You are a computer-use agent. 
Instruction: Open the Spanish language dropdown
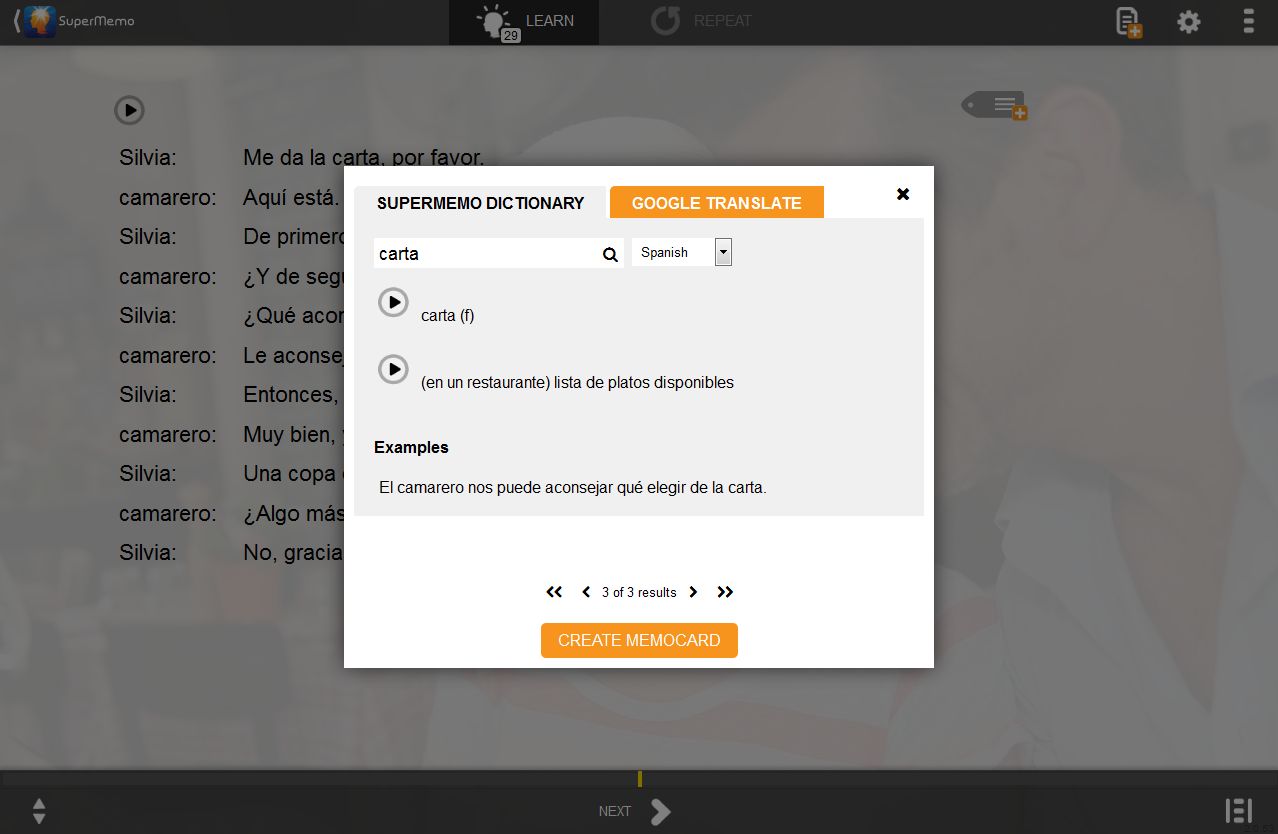pyautogui.click(x=682, y=252)
